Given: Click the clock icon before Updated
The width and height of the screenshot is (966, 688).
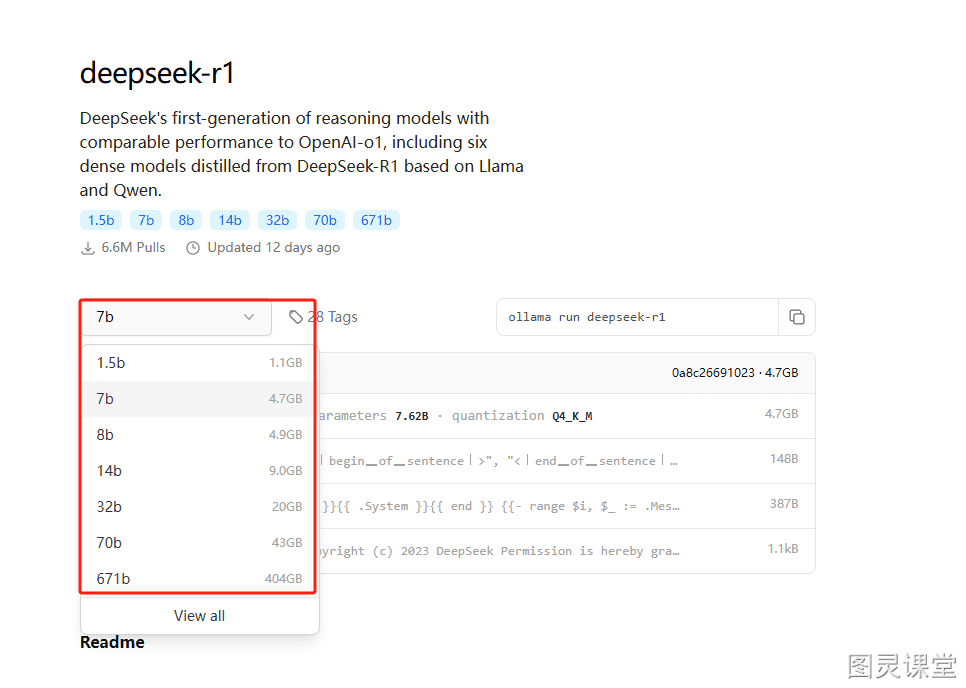Looking at the screenshot, I should click(193, 248).
